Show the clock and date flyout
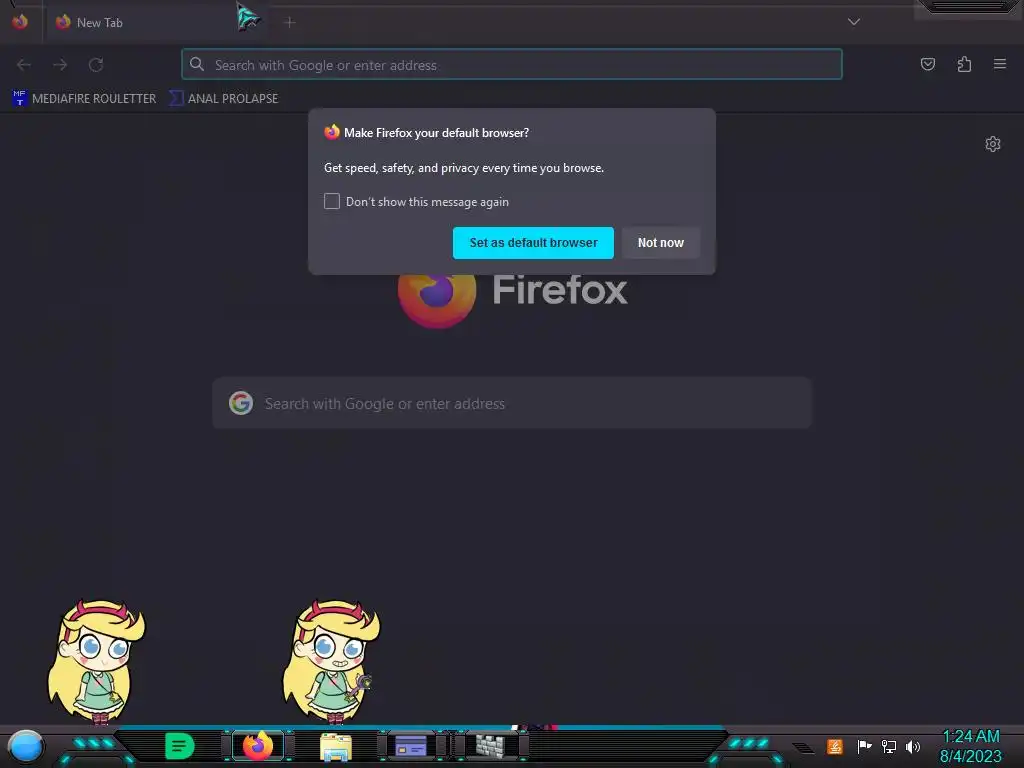The height and width of the screenshot is (768, 1024). click(x=970, y=746)
